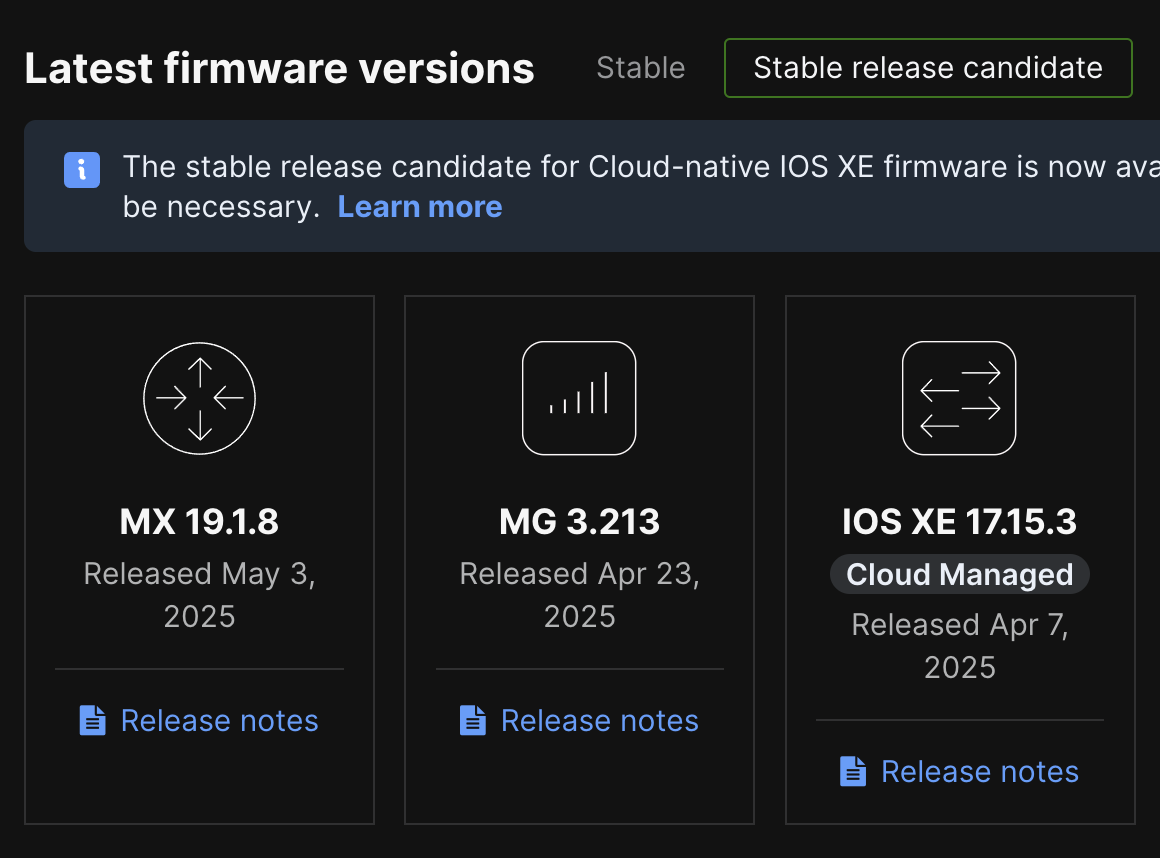This screenshot has height=858, width=1160.
Task: Open the Learn more link
Action: tap(419, 207)
